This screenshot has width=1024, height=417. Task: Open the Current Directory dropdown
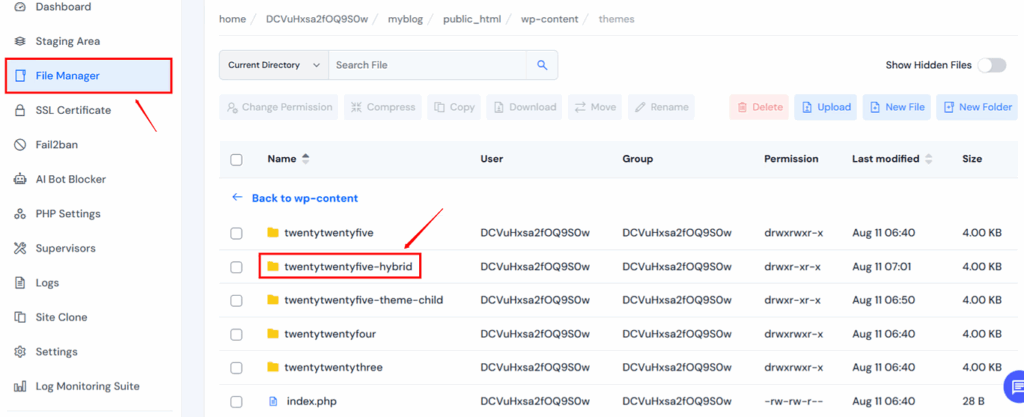(273, 65)
